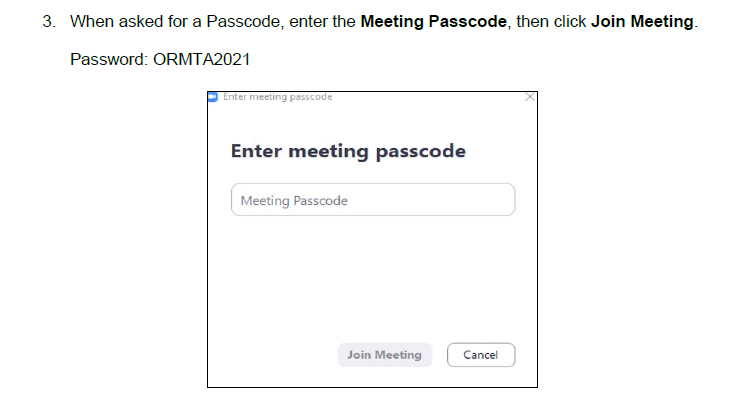Click the step number 3 list marker
Screen dimensions: 735x413
[x=48, y=22]
